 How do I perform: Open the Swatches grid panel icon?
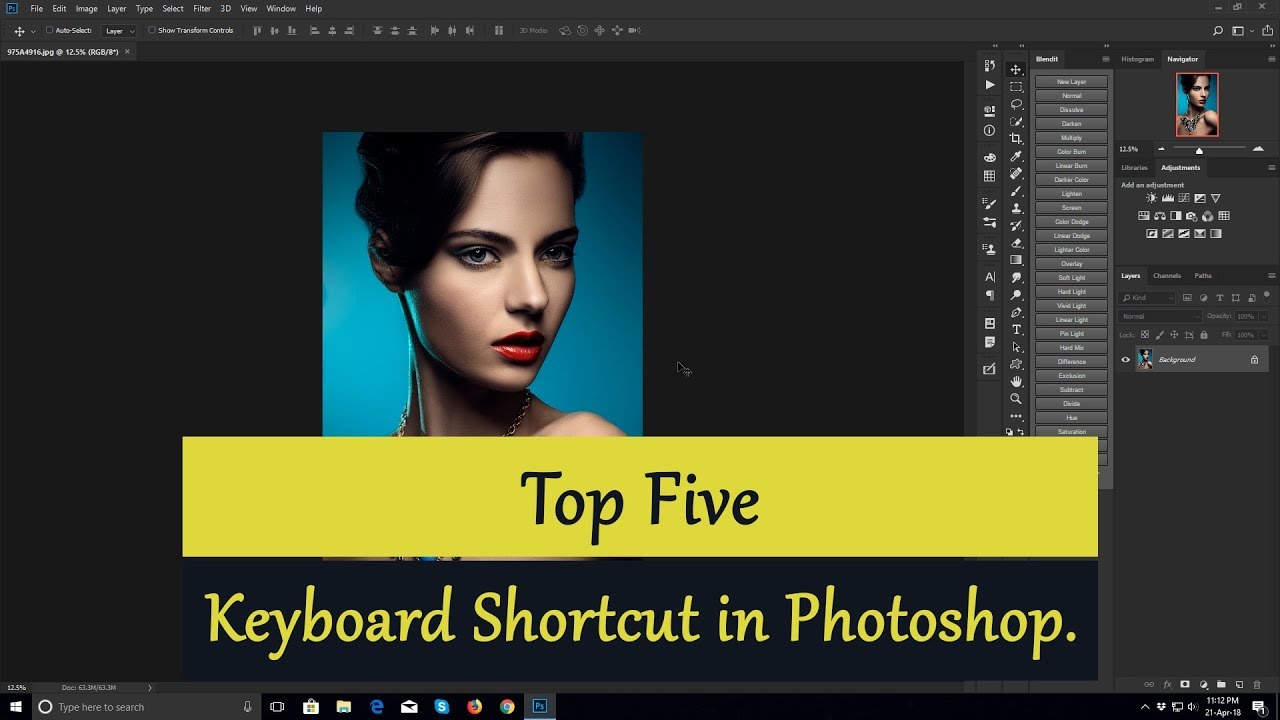click(990, 176)
